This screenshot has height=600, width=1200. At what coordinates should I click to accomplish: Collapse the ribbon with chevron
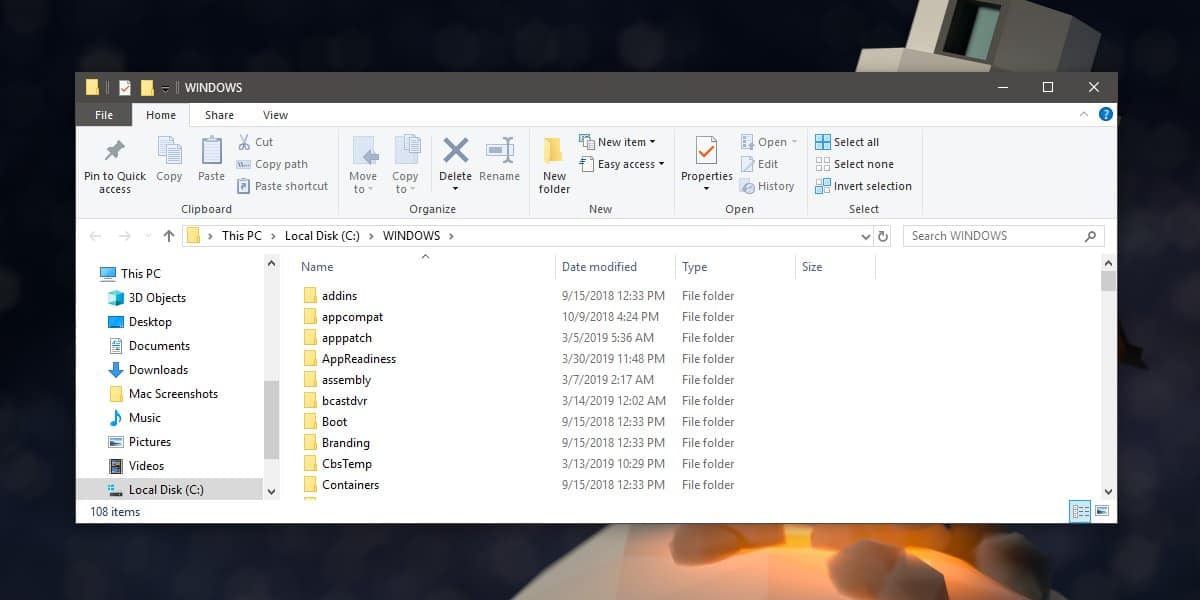click(x=1084, y=114)
